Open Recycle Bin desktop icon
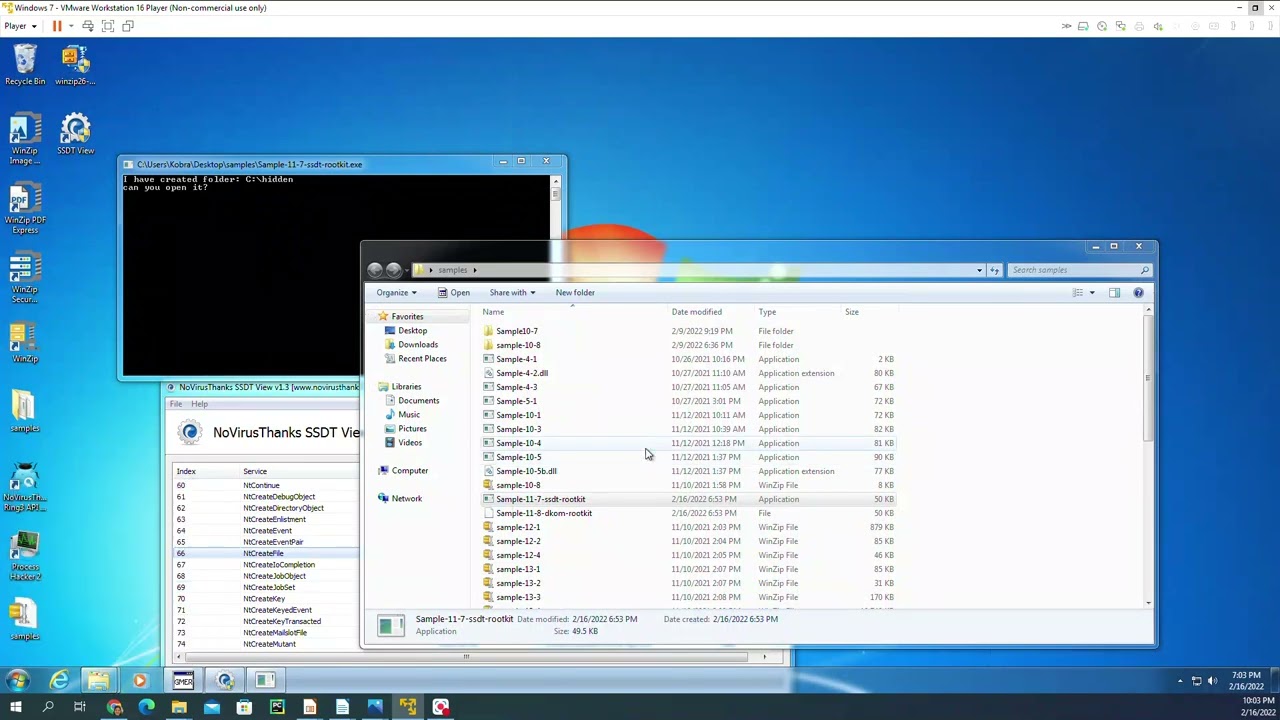The image size is (1280, 720). [25, 65]
